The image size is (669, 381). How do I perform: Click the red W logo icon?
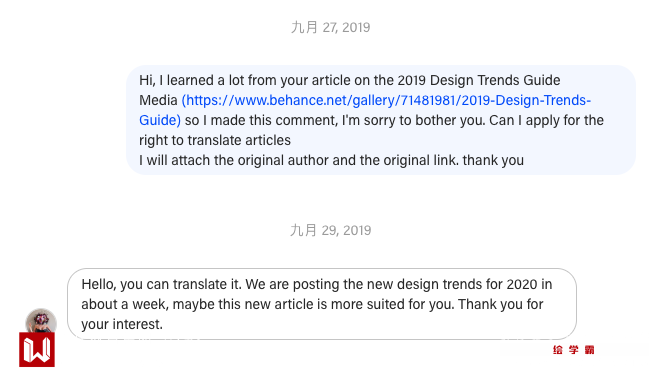37,349
